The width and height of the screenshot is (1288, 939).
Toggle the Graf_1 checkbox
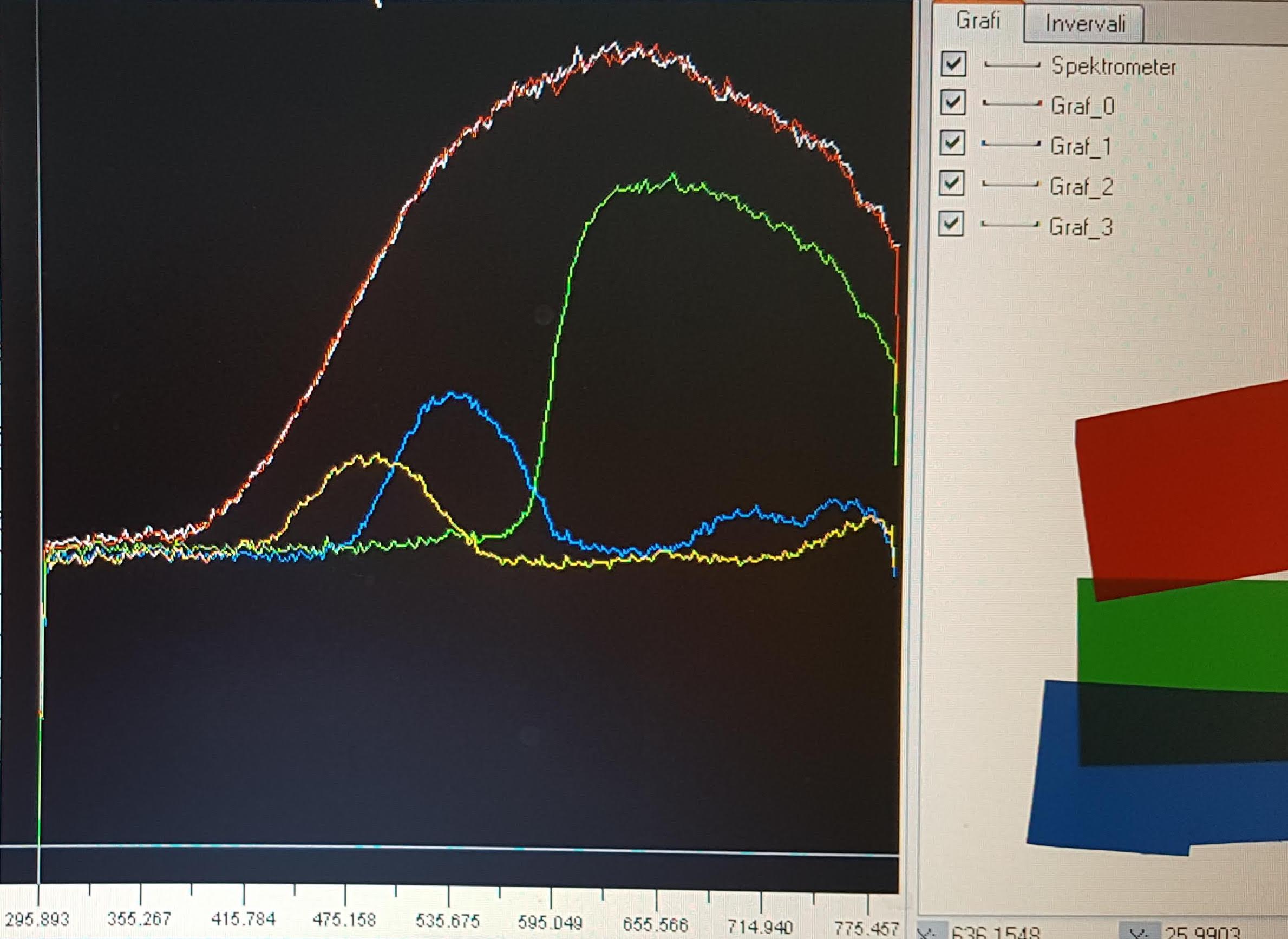click(952, 143)
